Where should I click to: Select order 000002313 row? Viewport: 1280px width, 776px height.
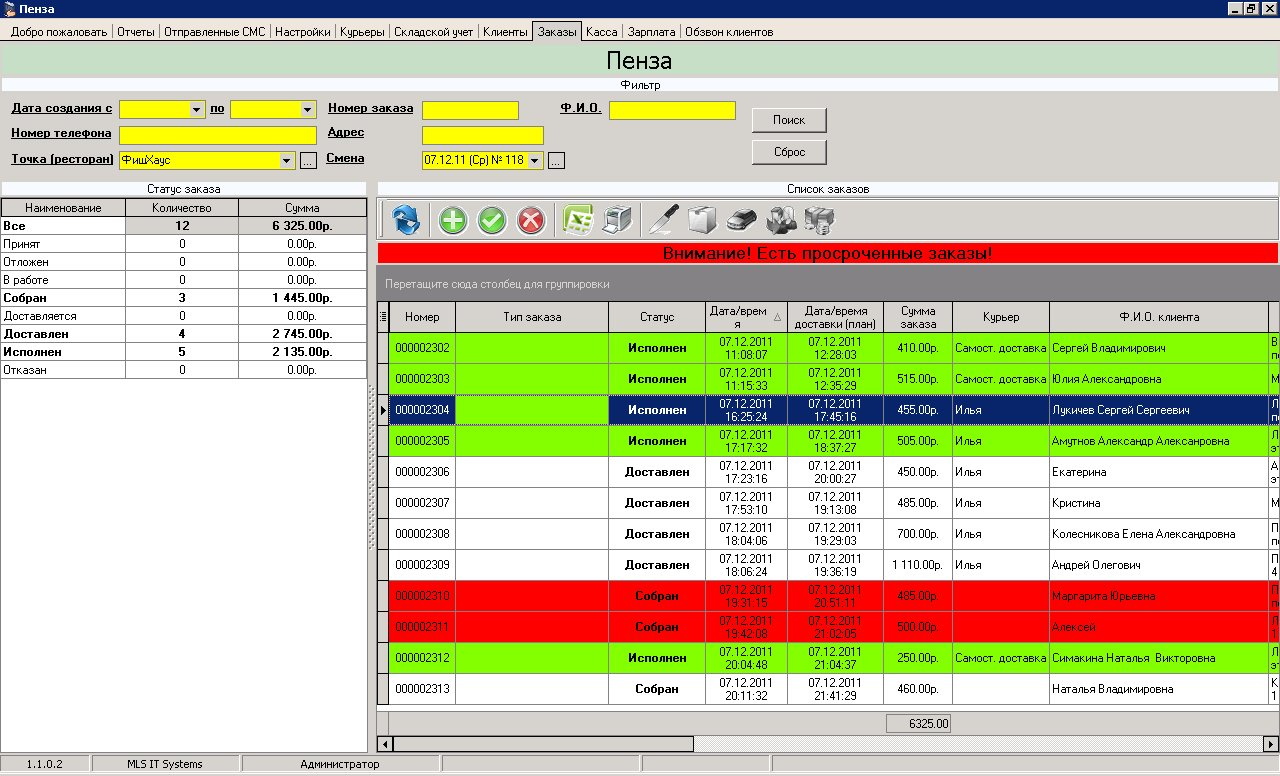[828, 689]
